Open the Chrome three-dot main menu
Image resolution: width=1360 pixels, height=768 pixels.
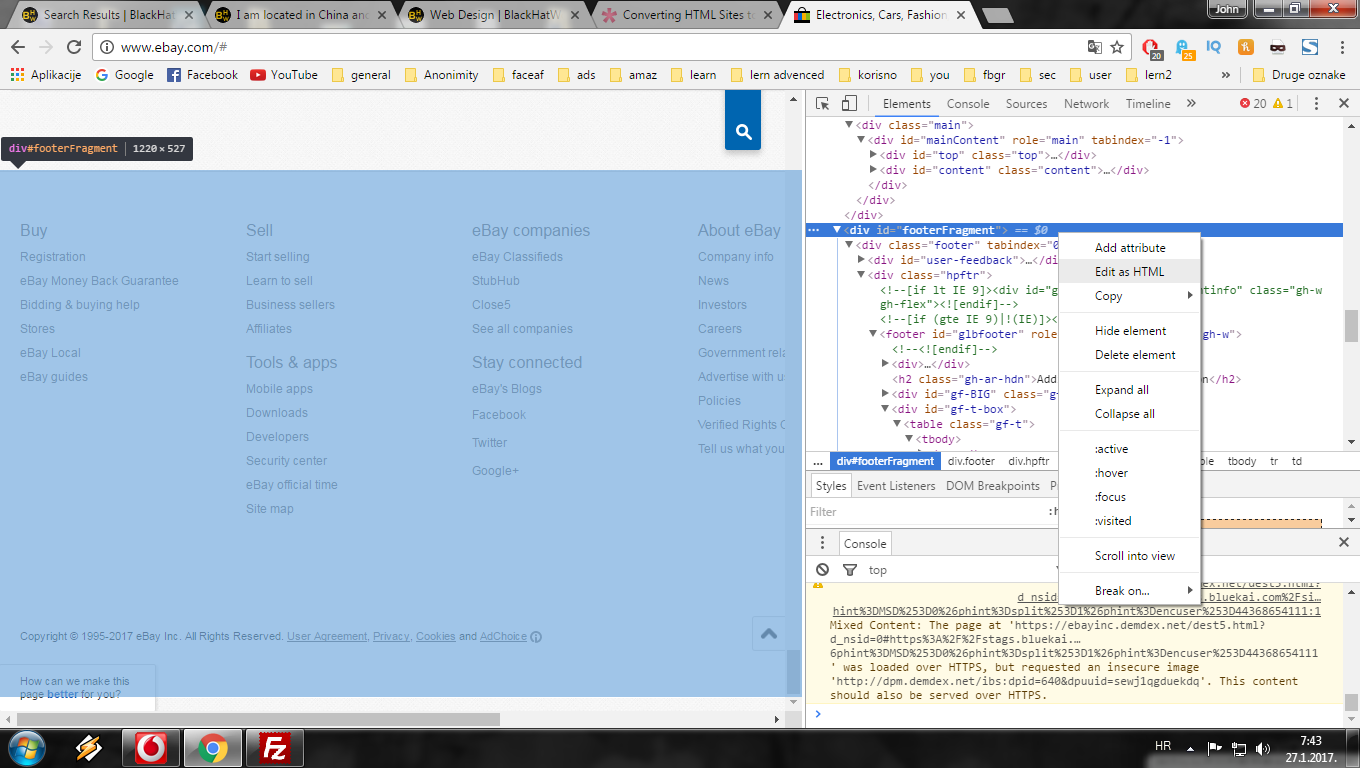[1340, 47]
